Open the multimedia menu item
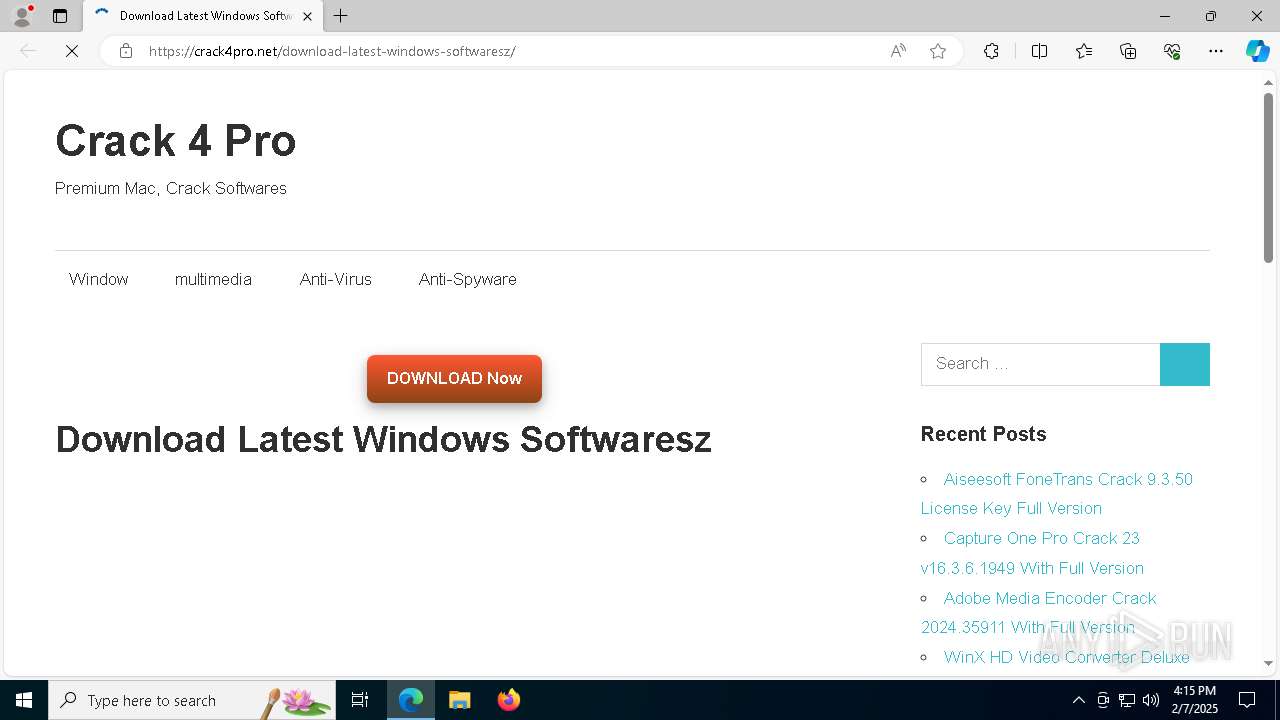 point(213,279)
